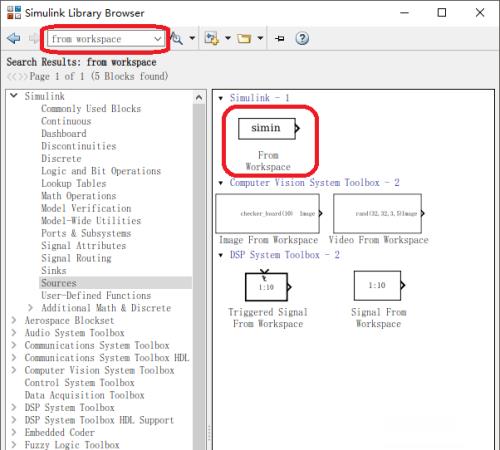The width and height of the screenshot is (500, 450).
Task: Select User-Defined Functions library
Action: [96, 295]
